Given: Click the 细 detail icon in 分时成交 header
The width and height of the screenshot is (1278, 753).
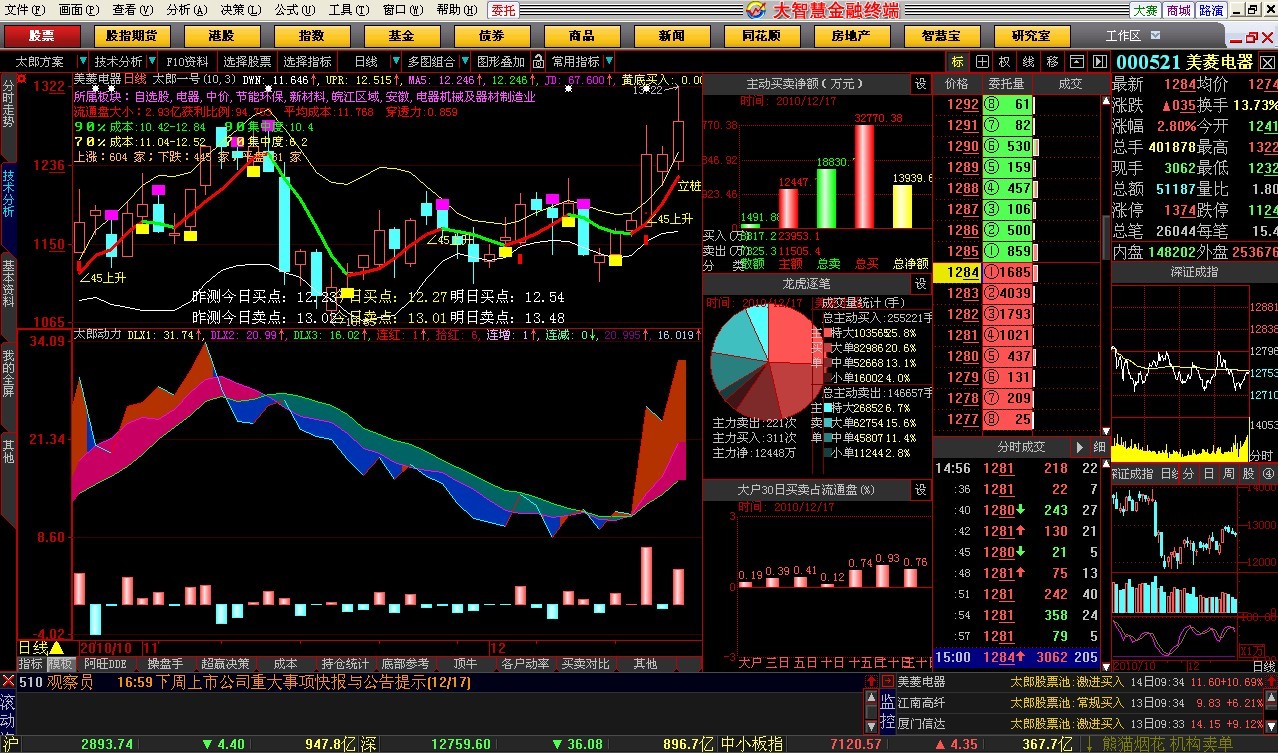Looking at the screenshot, I should point(1099,447).
